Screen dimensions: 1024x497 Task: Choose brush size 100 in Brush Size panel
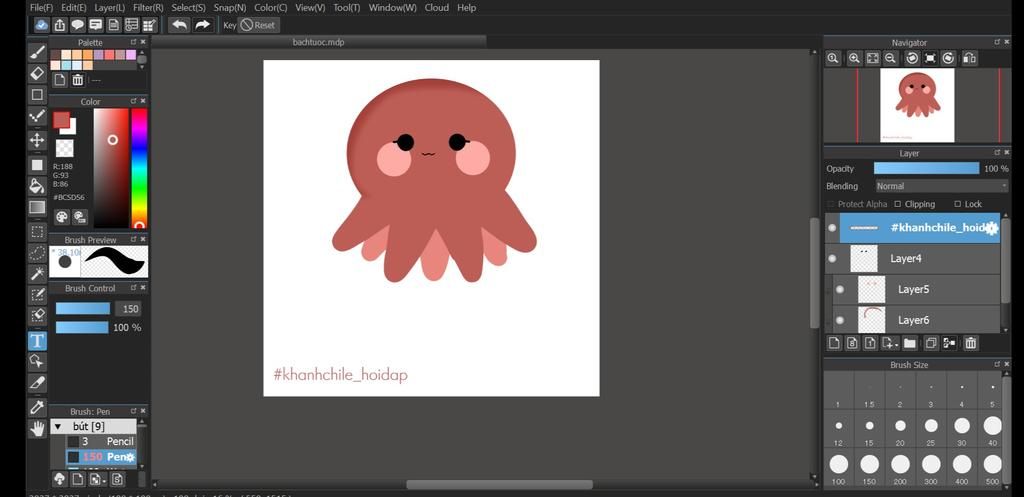[x=839, y=469]
